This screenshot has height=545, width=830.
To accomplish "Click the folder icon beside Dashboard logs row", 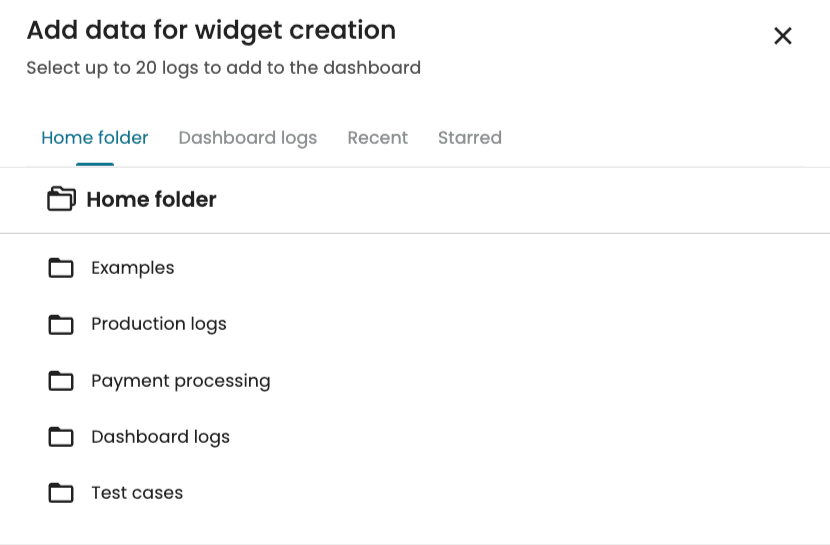I will coord(61,437).
